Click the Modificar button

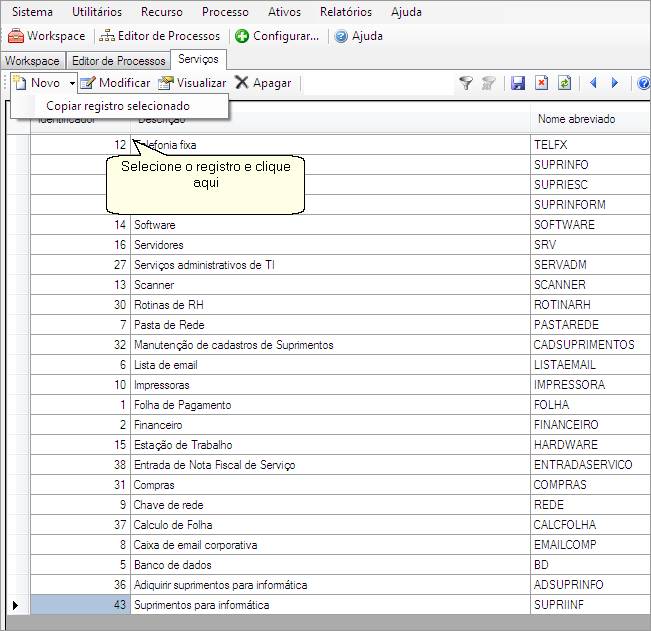coord(115,83)
